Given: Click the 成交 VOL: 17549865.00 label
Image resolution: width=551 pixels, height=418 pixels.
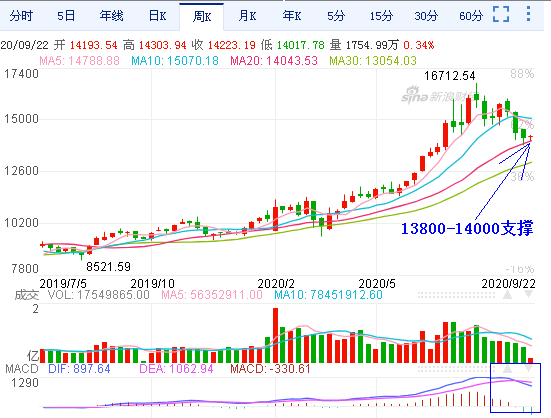Looking at the screenshot, I should click(x=82, y=295).
